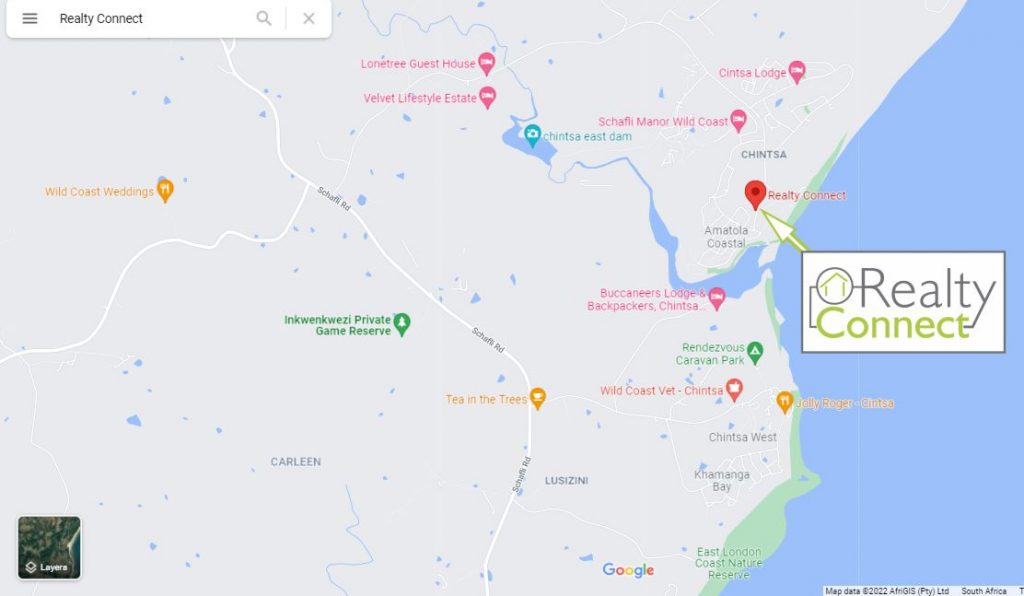Select the Velvet Lifestyle Estate hotel pin
The height and width of the screenshot is (596, 1024).
pyautogui.click(x=487, y=97)
